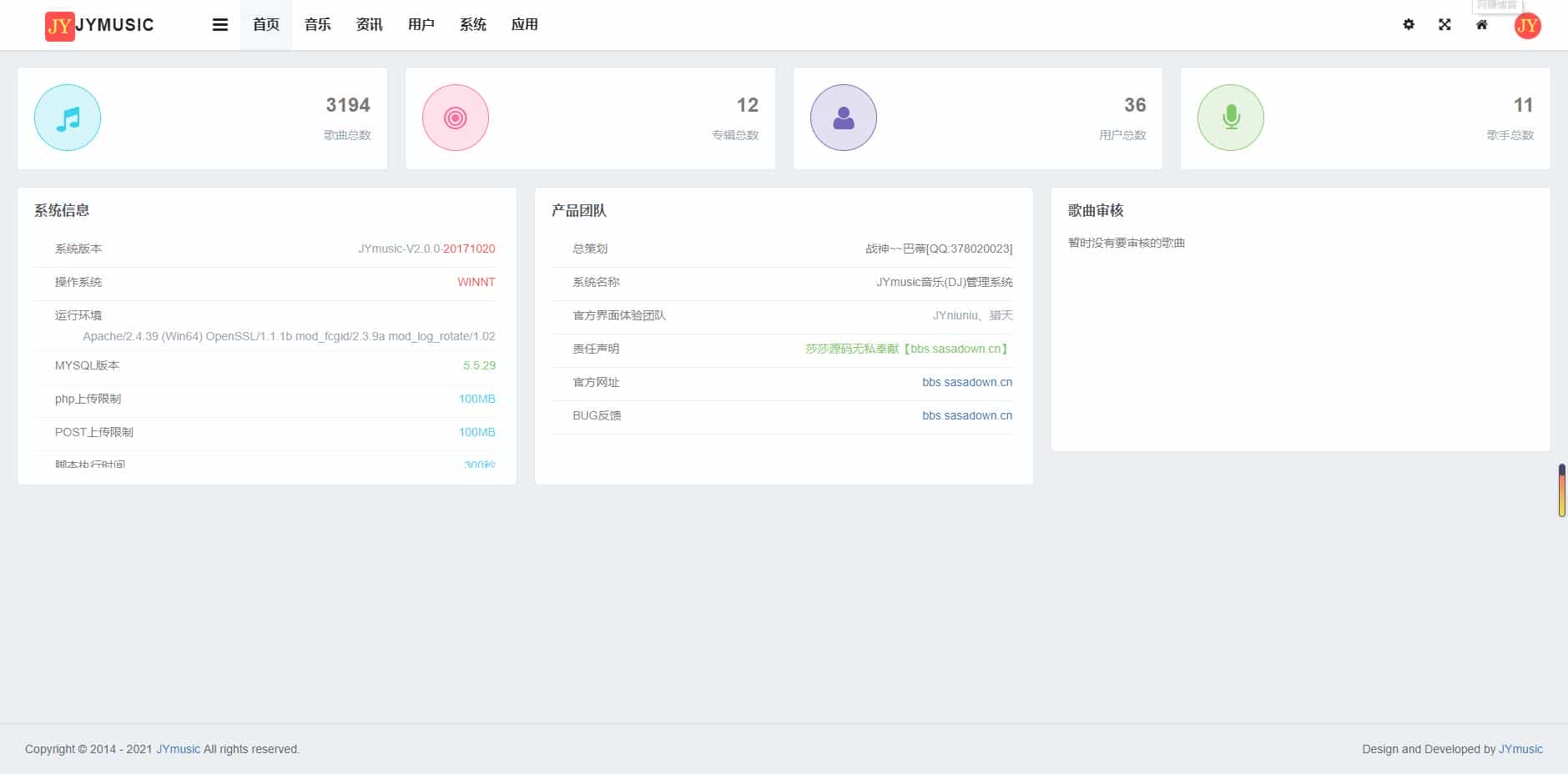Click the WINNT operating system value
1568x774 pixels.
click(476, 282)
